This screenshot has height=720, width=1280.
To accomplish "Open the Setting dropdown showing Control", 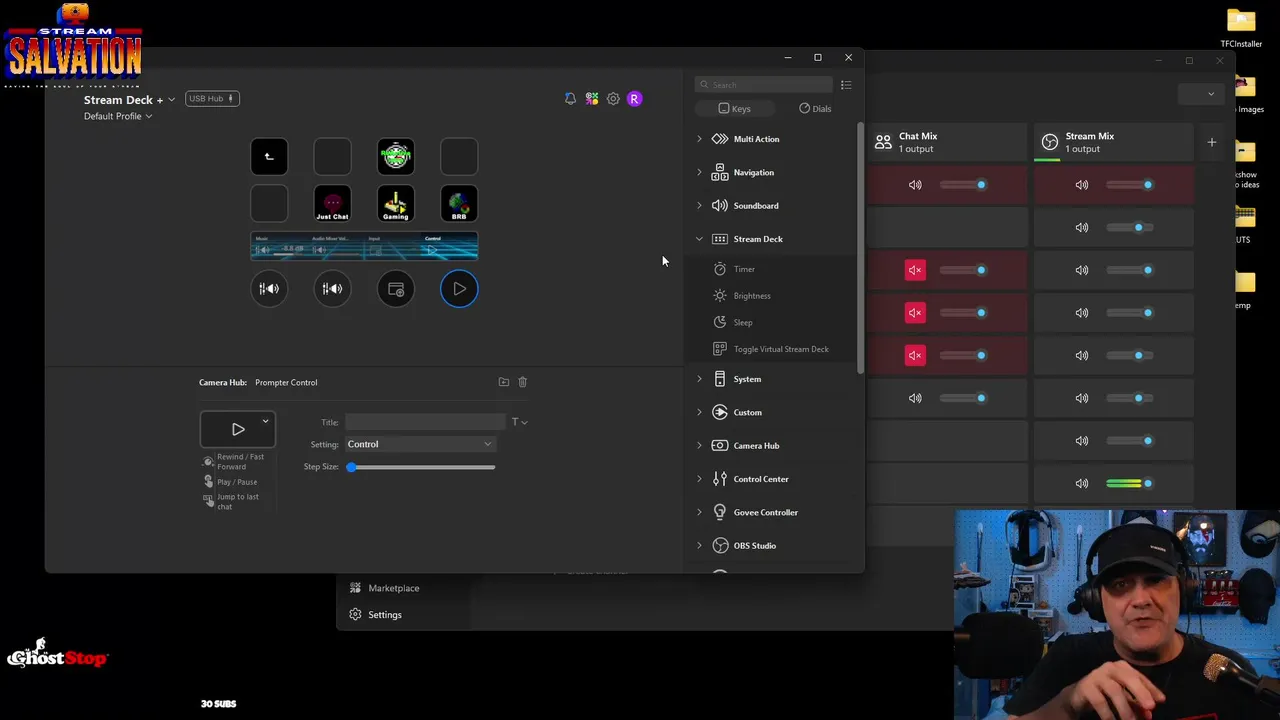I will pos(420,444).
